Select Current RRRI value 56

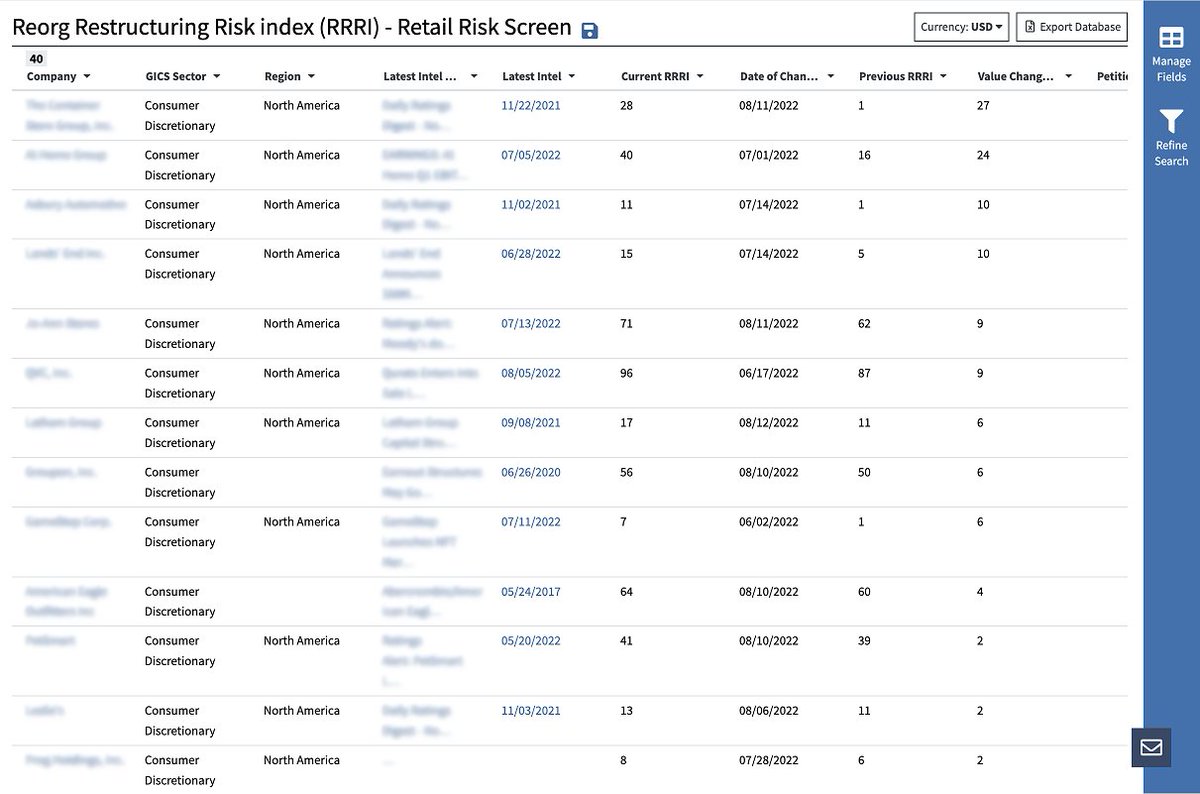pyautogui.click(x=627, y=472)
